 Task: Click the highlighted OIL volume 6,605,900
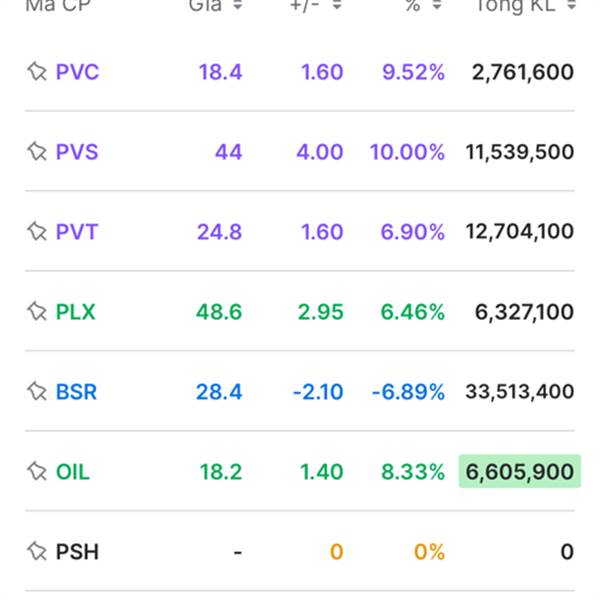click(x=519, y=472)
